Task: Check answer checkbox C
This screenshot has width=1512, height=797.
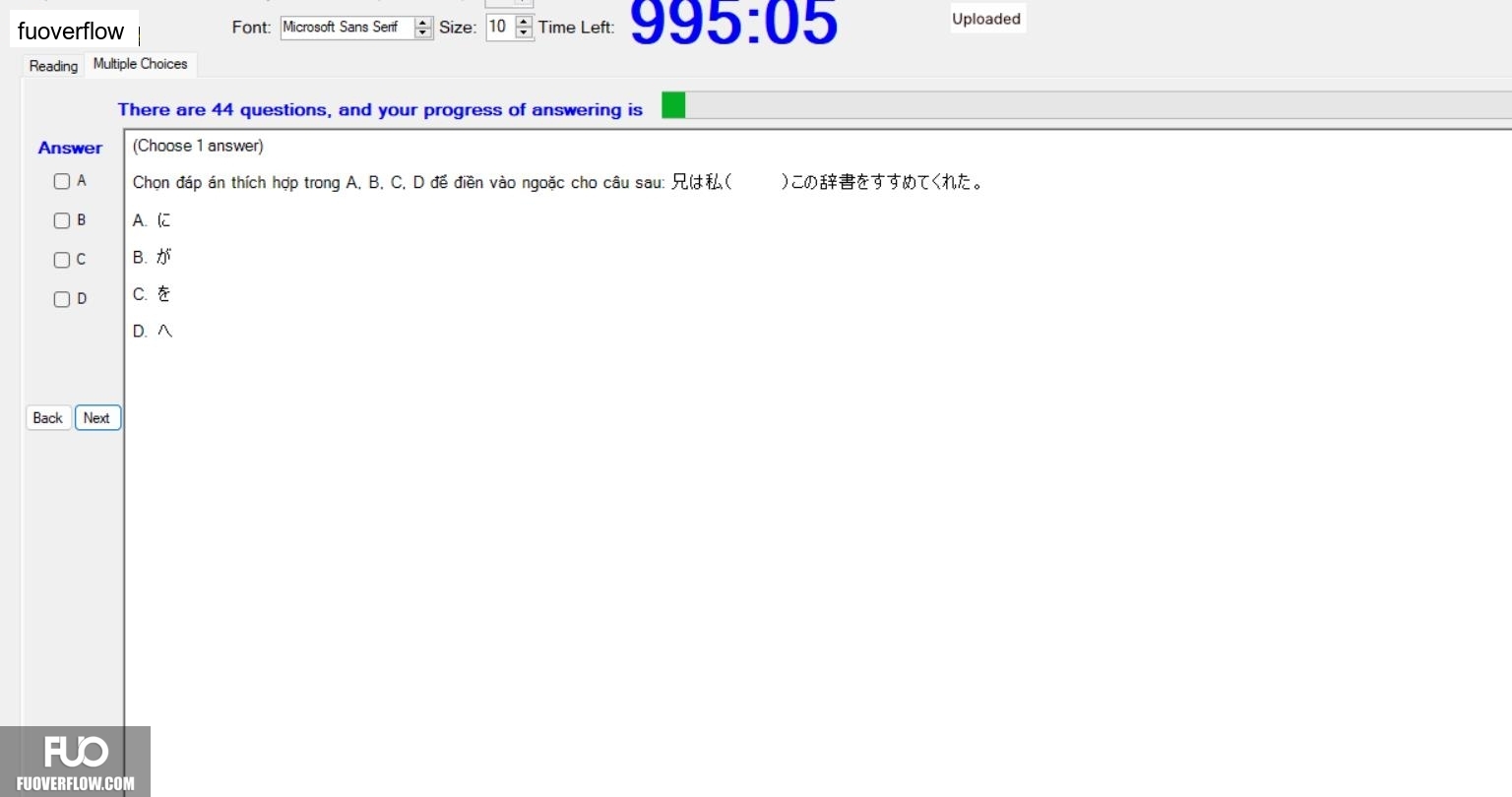Action: tap(62, 260)
